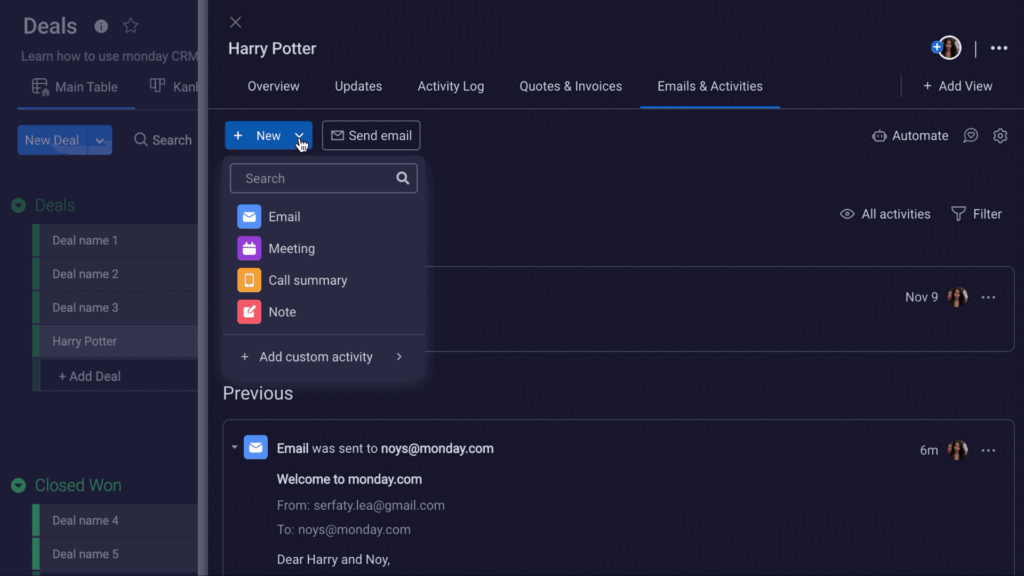
Task: Select the Harry Potter deal row
Action: (115, 341)
